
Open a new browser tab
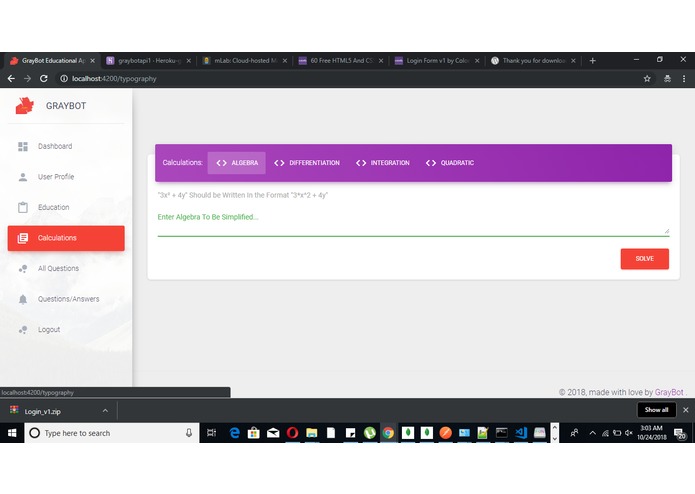click(x=593, y=61)
